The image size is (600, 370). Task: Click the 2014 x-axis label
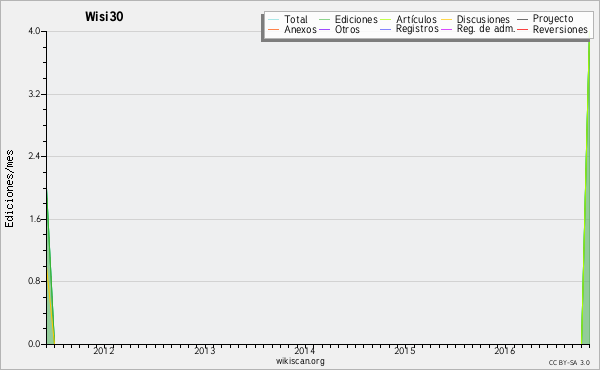coord(305,350)
